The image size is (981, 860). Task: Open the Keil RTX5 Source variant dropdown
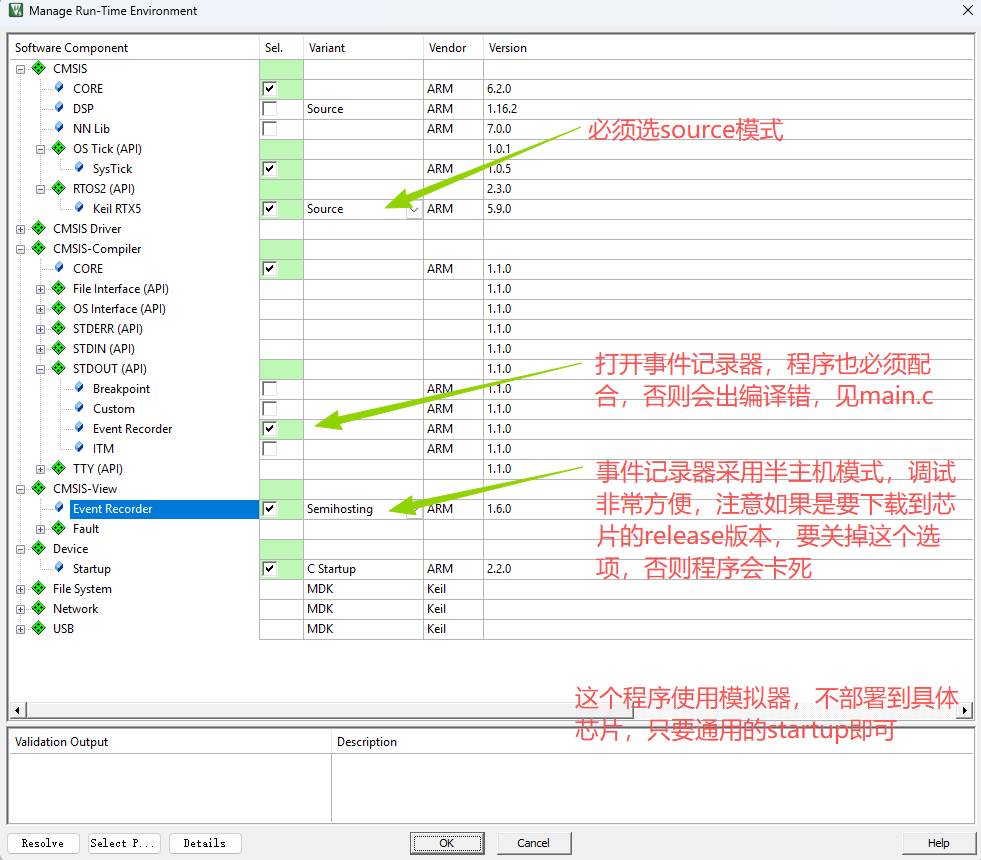(414, 210)
